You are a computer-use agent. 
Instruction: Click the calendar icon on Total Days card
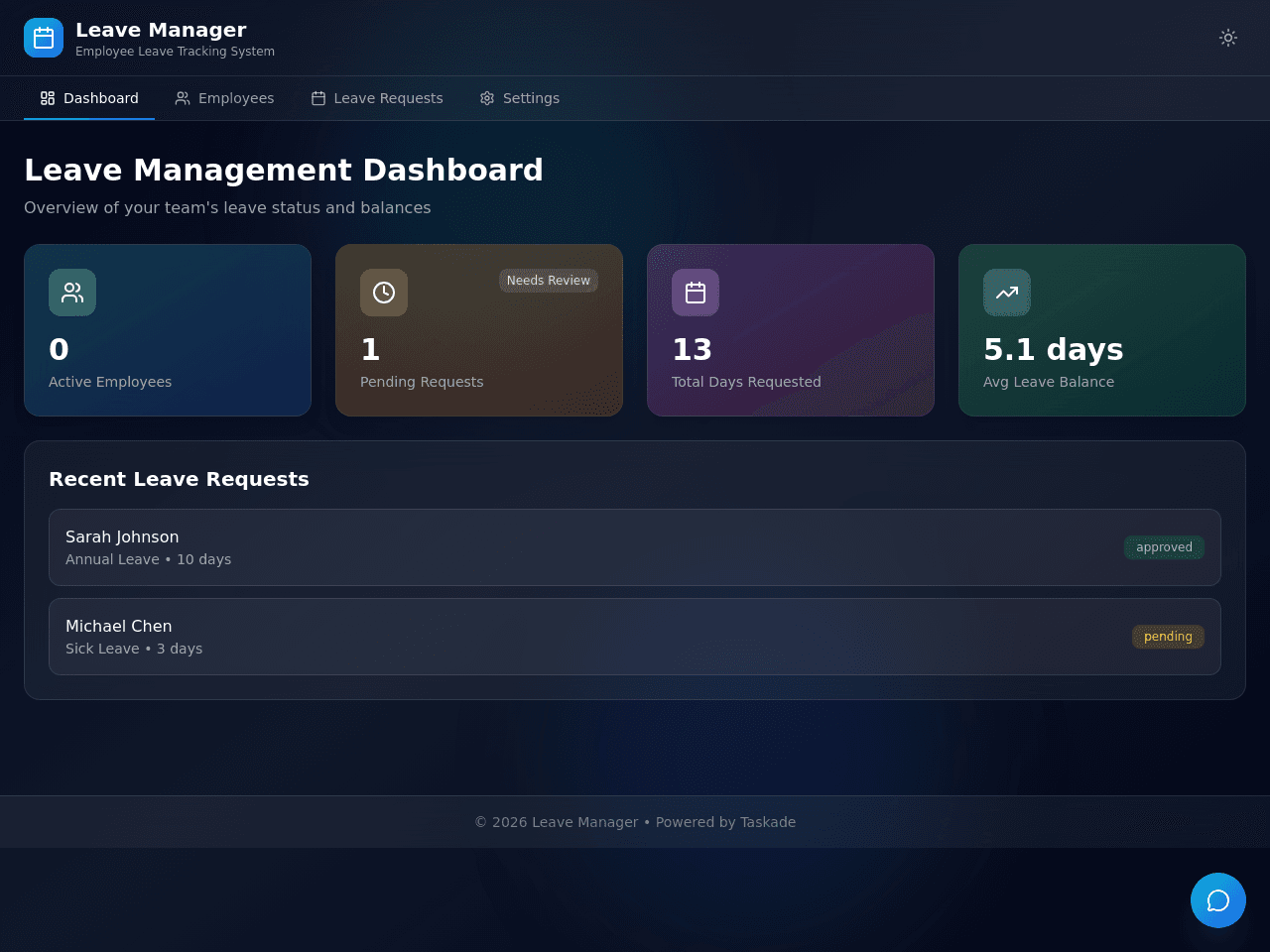(696, 293)
